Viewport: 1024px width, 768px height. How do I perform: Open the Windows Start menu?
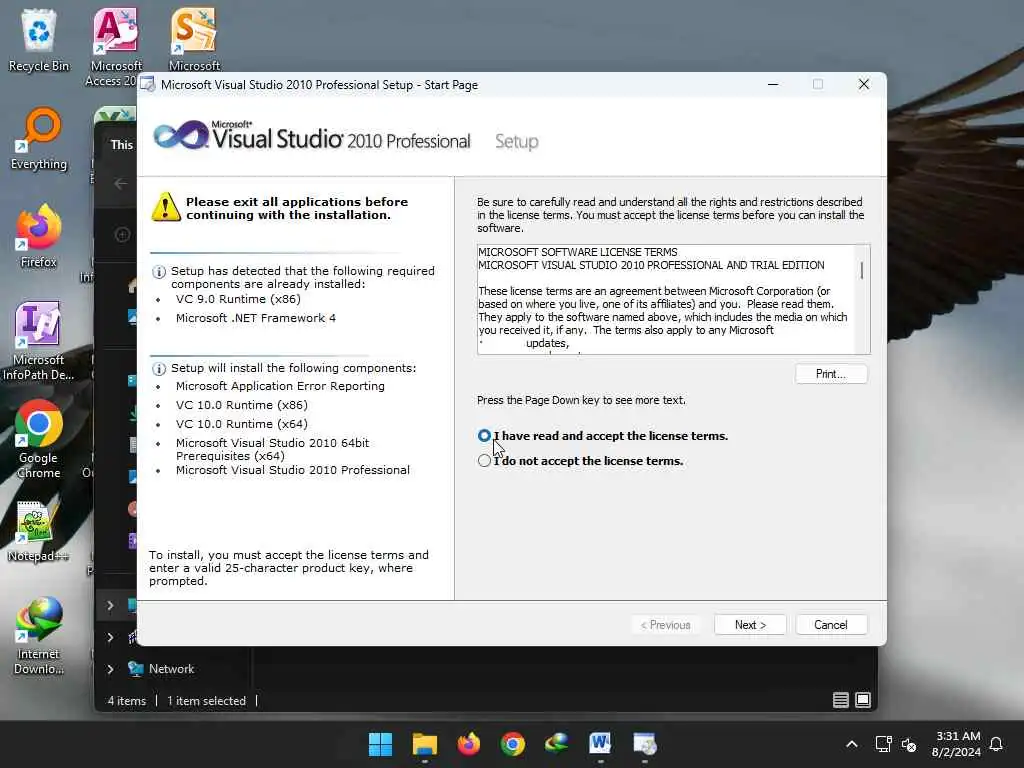[x=380, y=744]
